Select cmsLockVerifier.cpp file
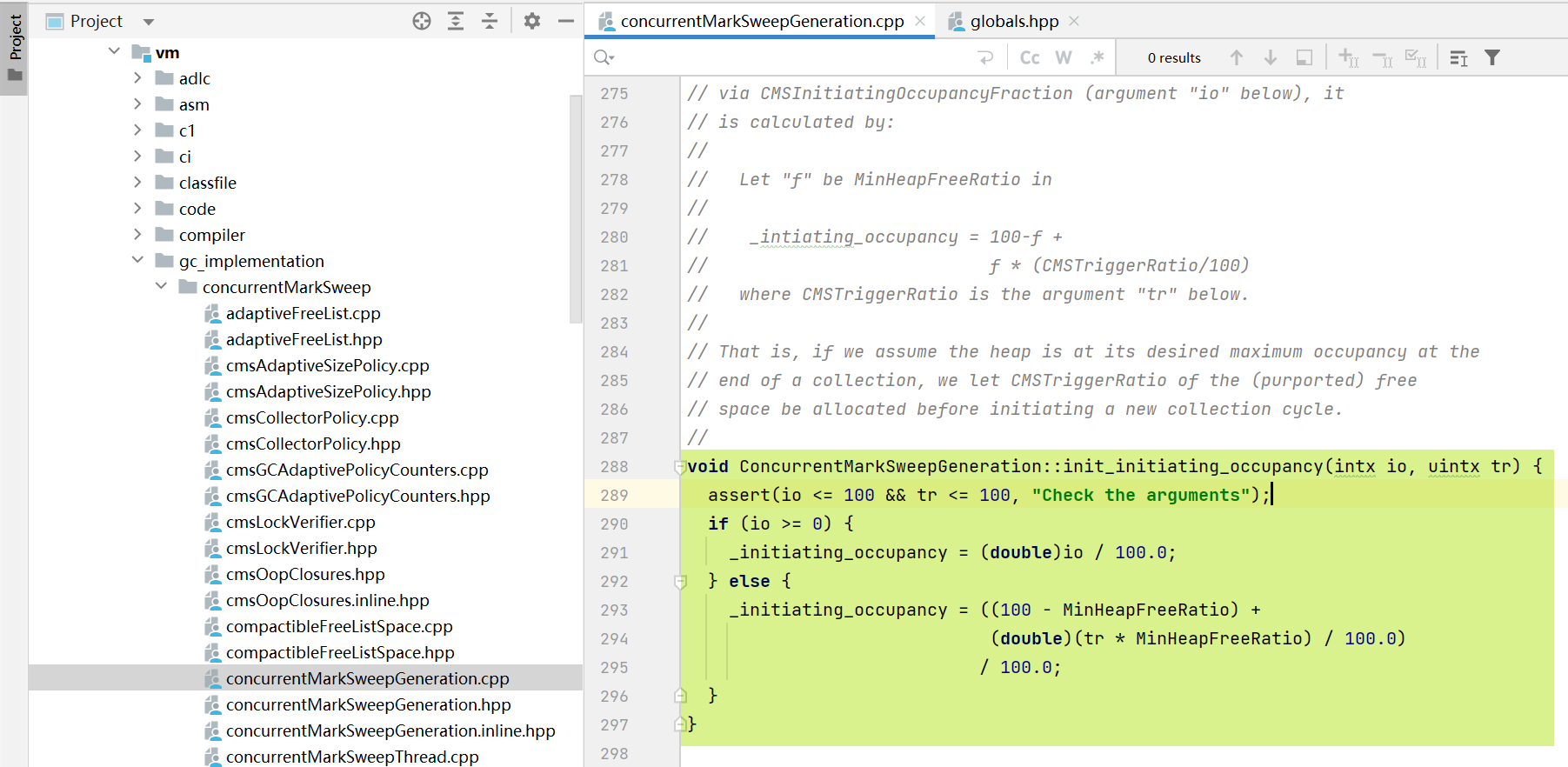 coord(301,522)
